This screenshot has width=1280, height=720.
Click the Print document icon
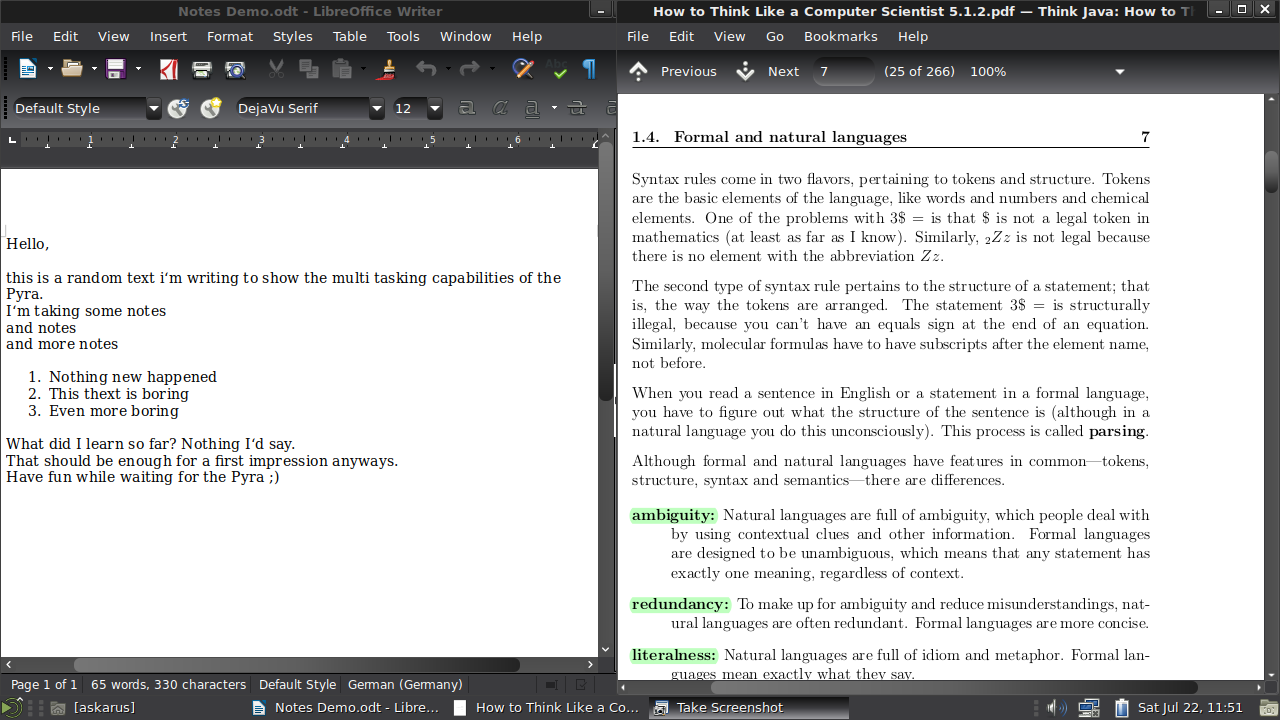click(202, 69)
